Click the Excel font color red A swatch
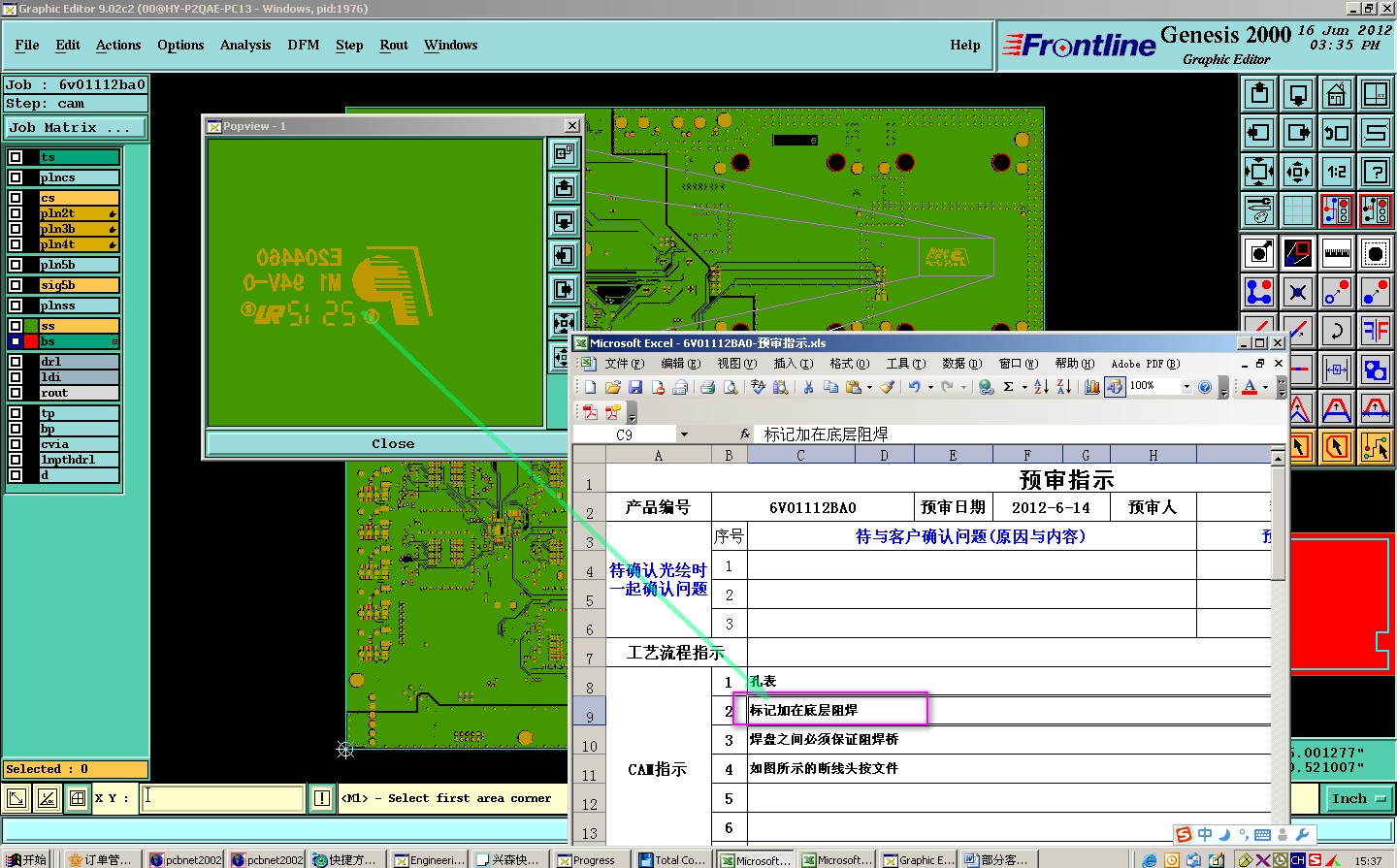 click(1250, 387)
